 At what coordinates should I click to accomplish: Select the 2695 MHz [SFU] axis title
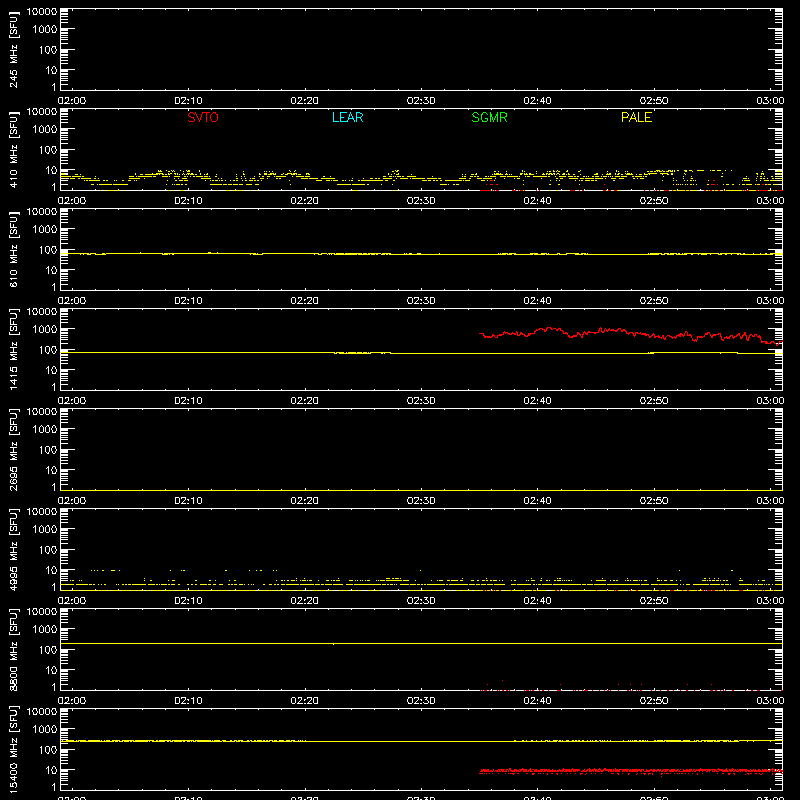tap(14, 449)
